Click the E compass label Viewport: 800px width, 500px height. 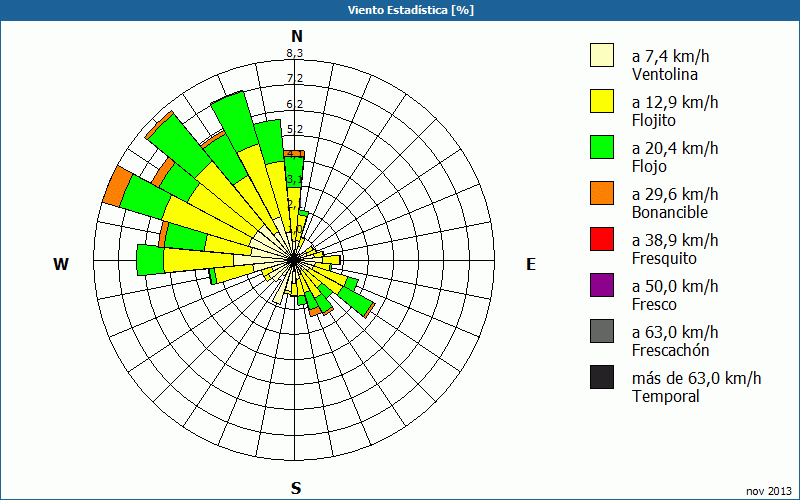tap(531, 264)
